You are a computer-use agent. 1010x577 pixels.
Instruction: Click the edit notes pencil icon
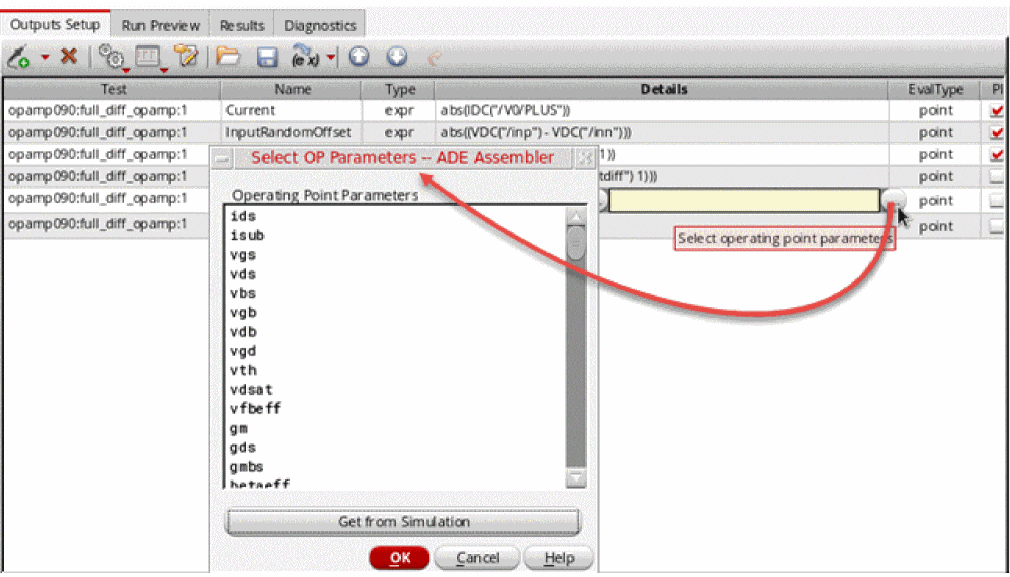point(187,57)
